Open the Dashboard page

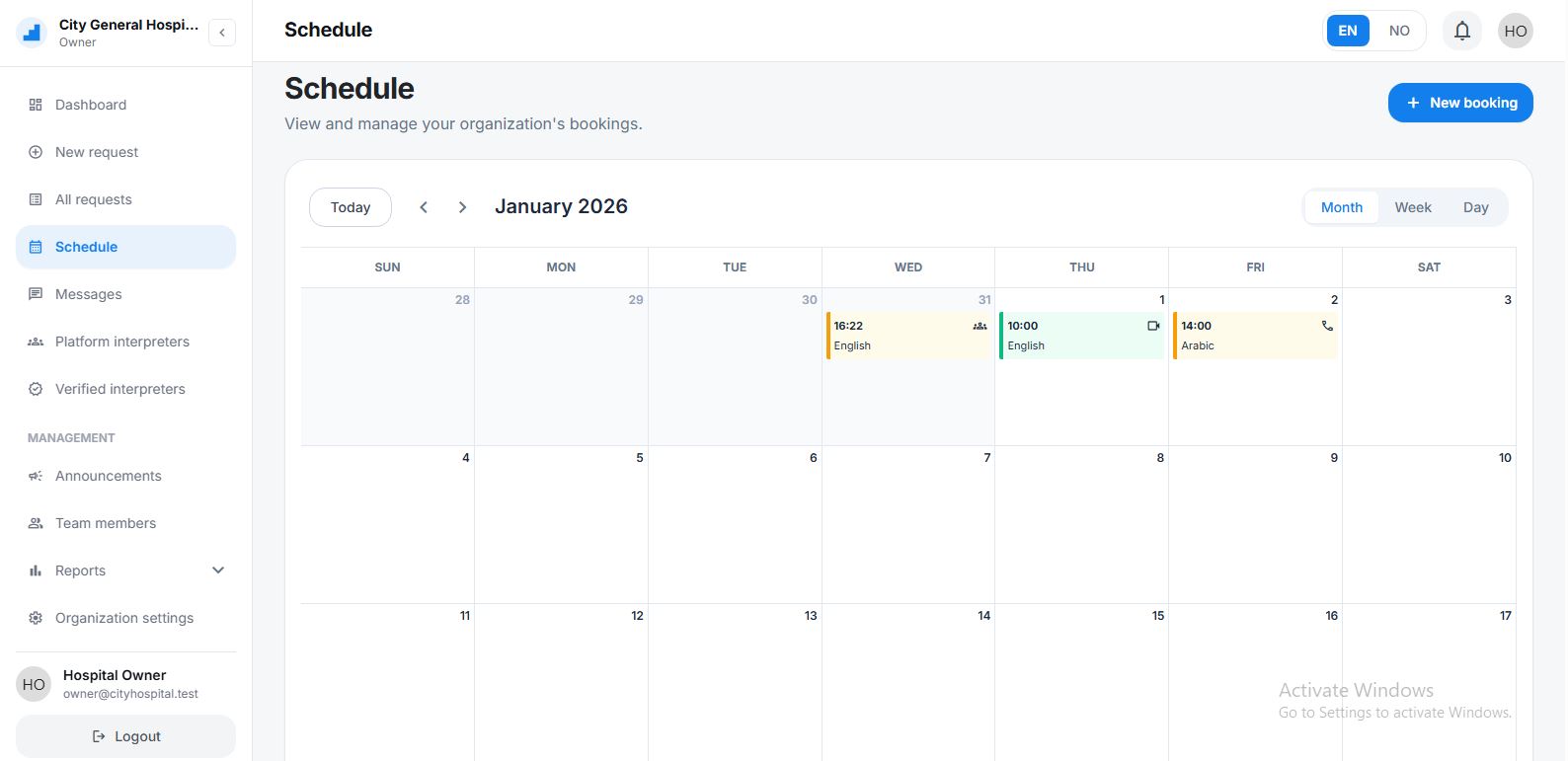coord(91,105)
